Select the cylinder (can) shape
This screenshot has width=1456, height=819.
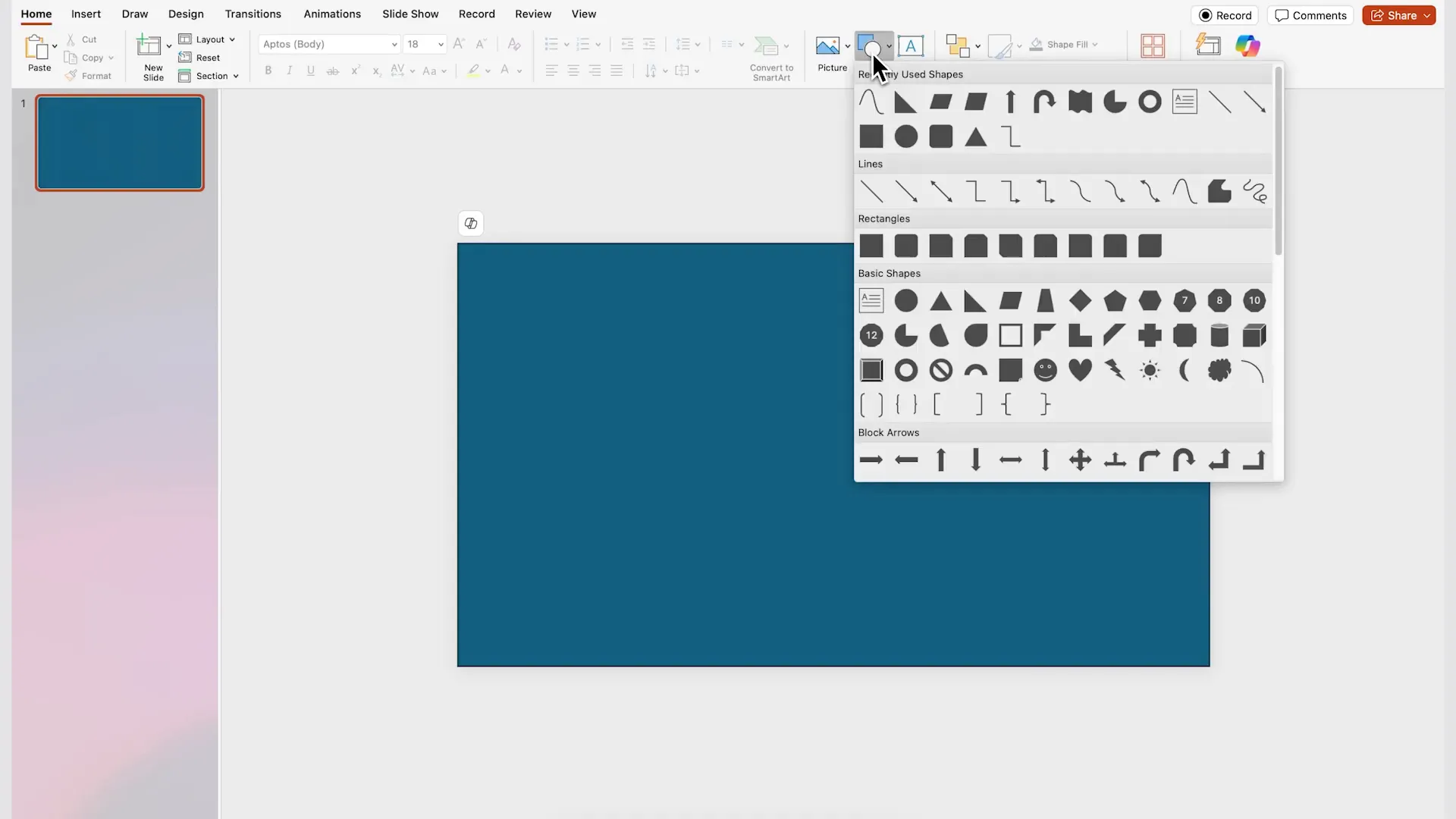[1219, 335]
